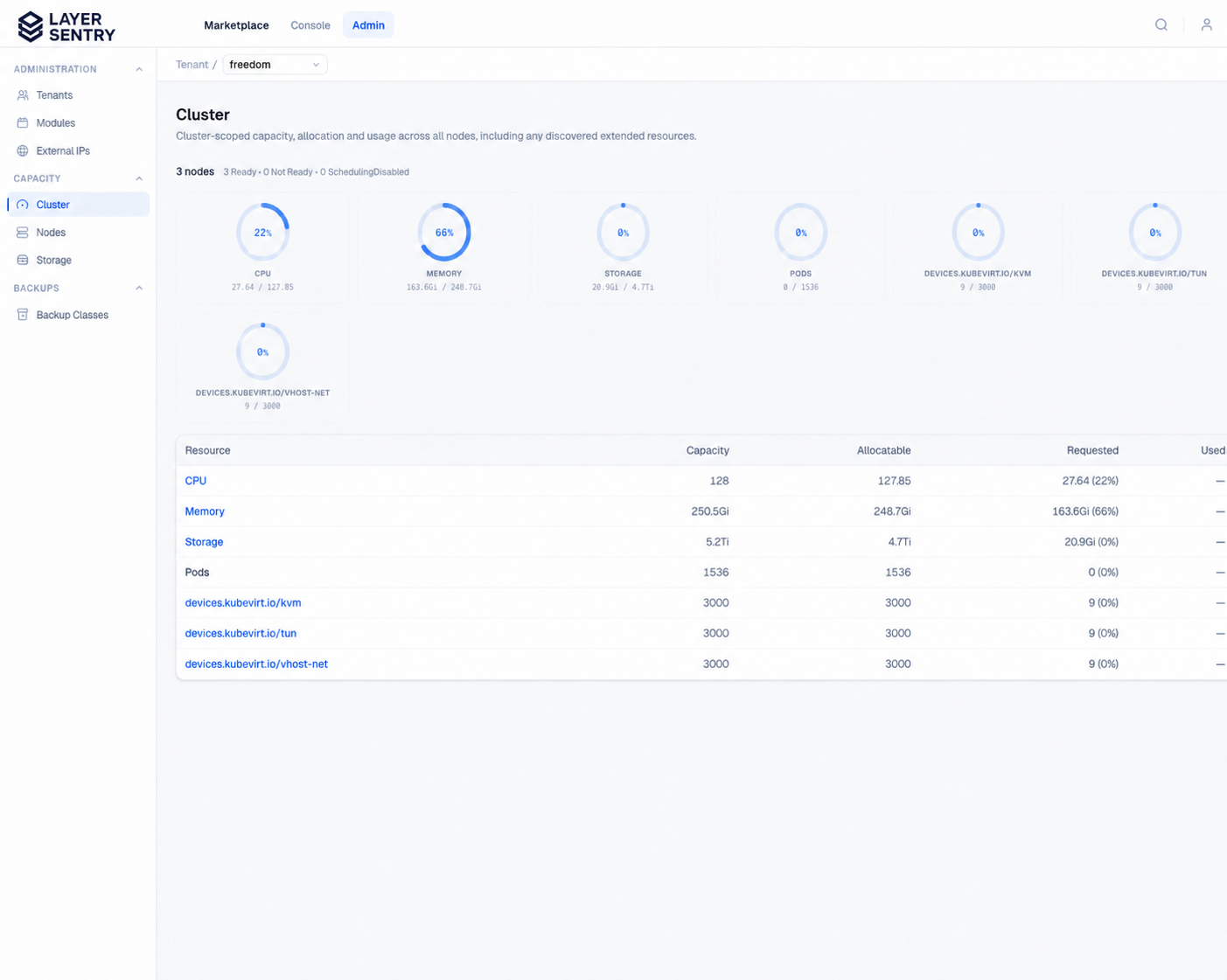Screen dimensions: 1227x980
Task: Click the node readiness status text
Action: (316, 172)
